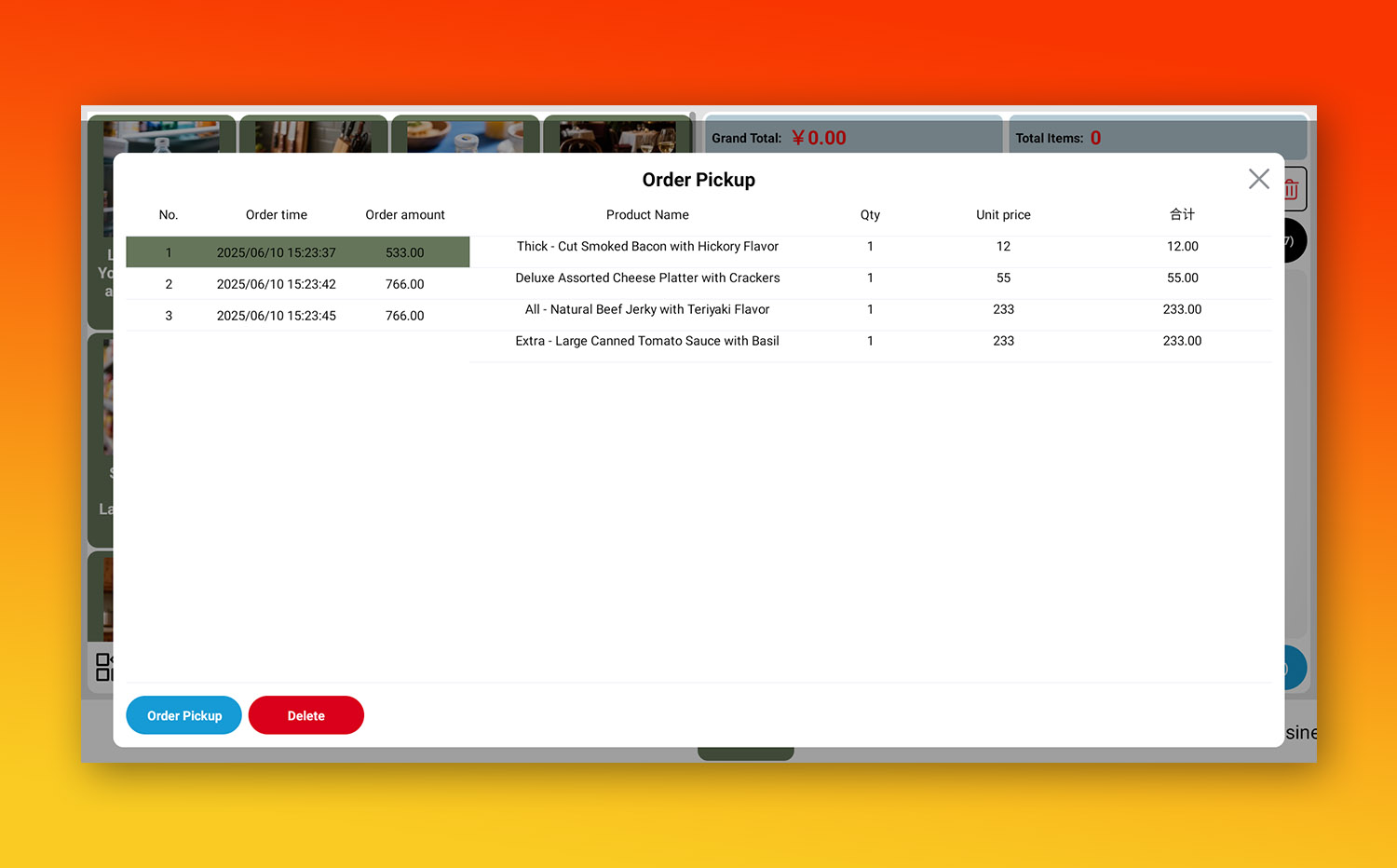Click the Order amount column header
The width and height of the screenshot is (1397, 868).
[404, 215]
